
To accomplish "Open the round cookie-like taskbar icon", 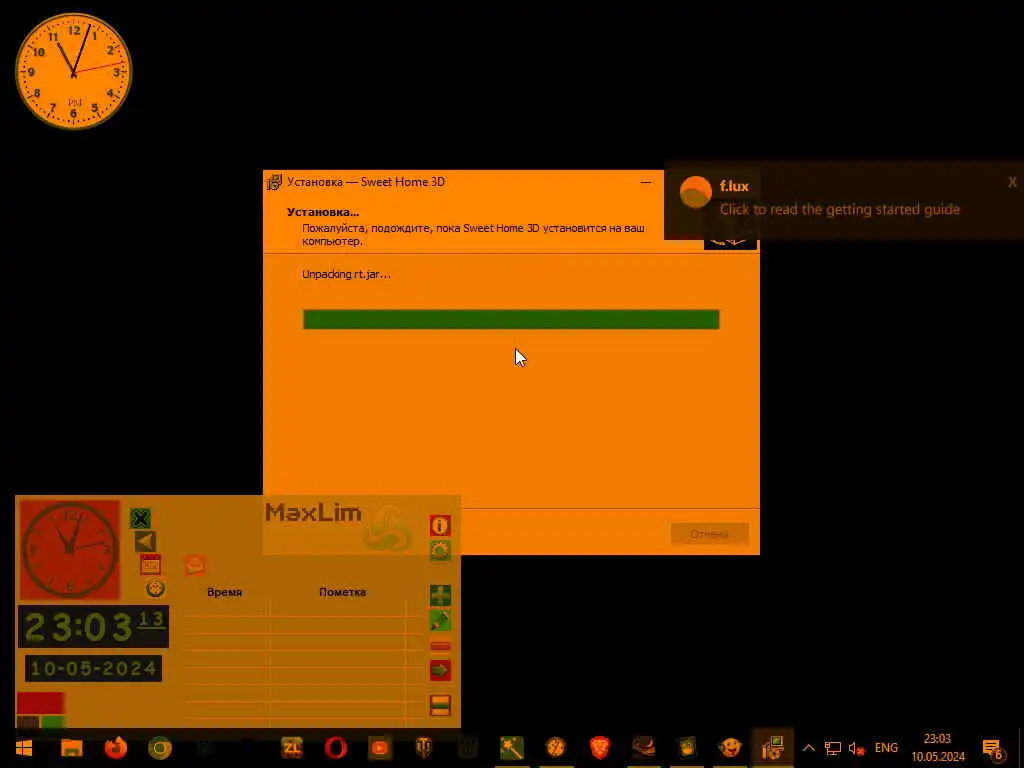I will point(556,747).
